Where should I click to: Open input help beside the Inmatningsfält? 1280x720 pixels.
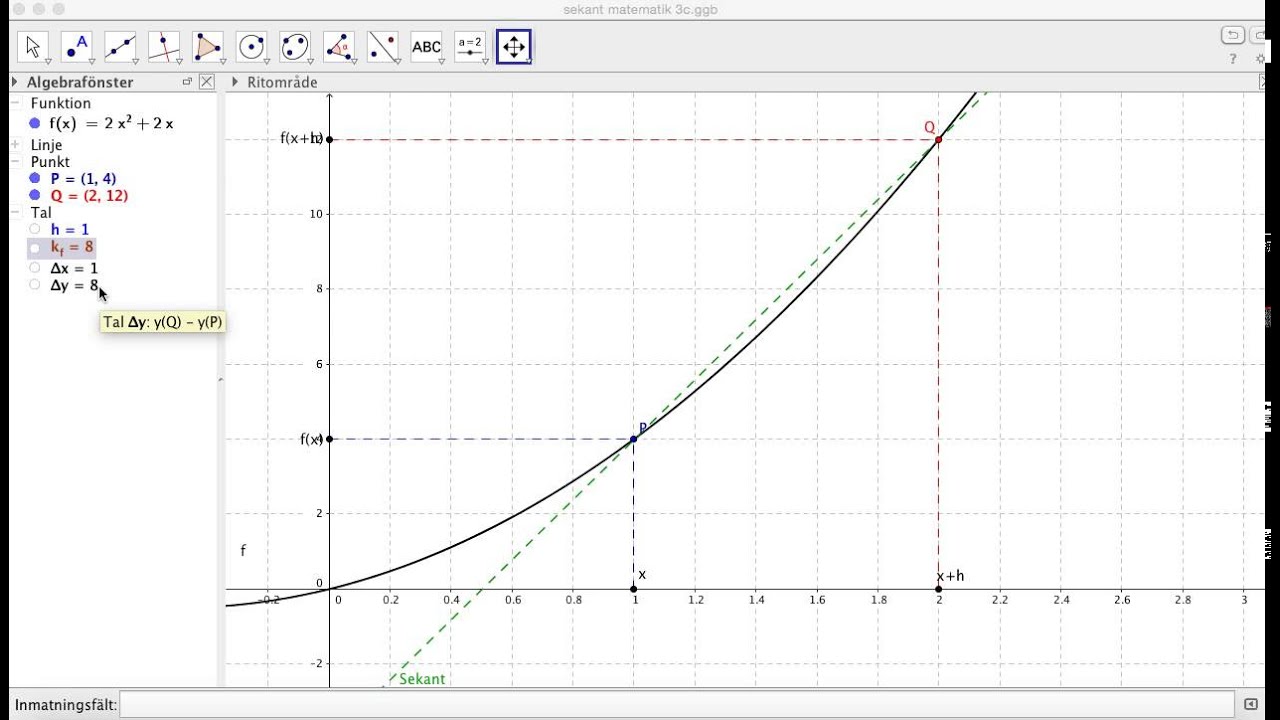pyautogui.click(x=1251, y=704)
